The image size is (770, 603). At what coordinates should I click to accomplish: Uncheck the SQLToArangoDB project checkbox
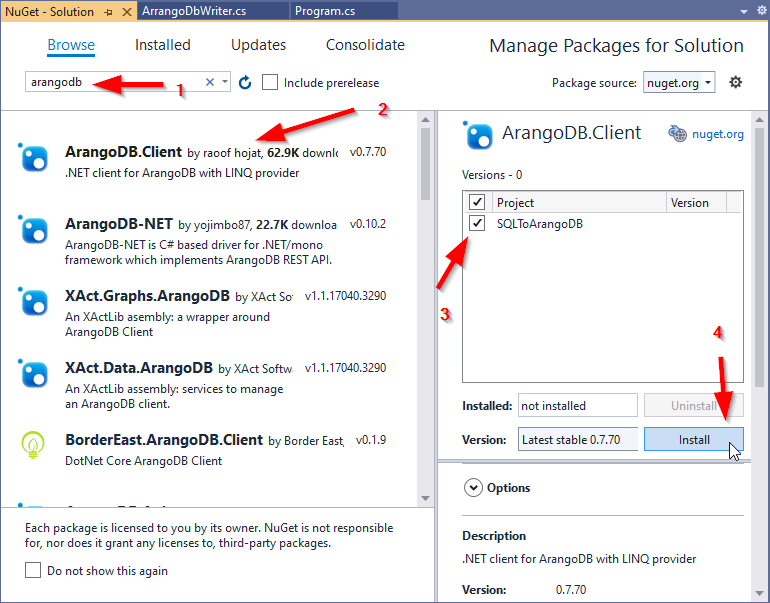pos(477,223)
